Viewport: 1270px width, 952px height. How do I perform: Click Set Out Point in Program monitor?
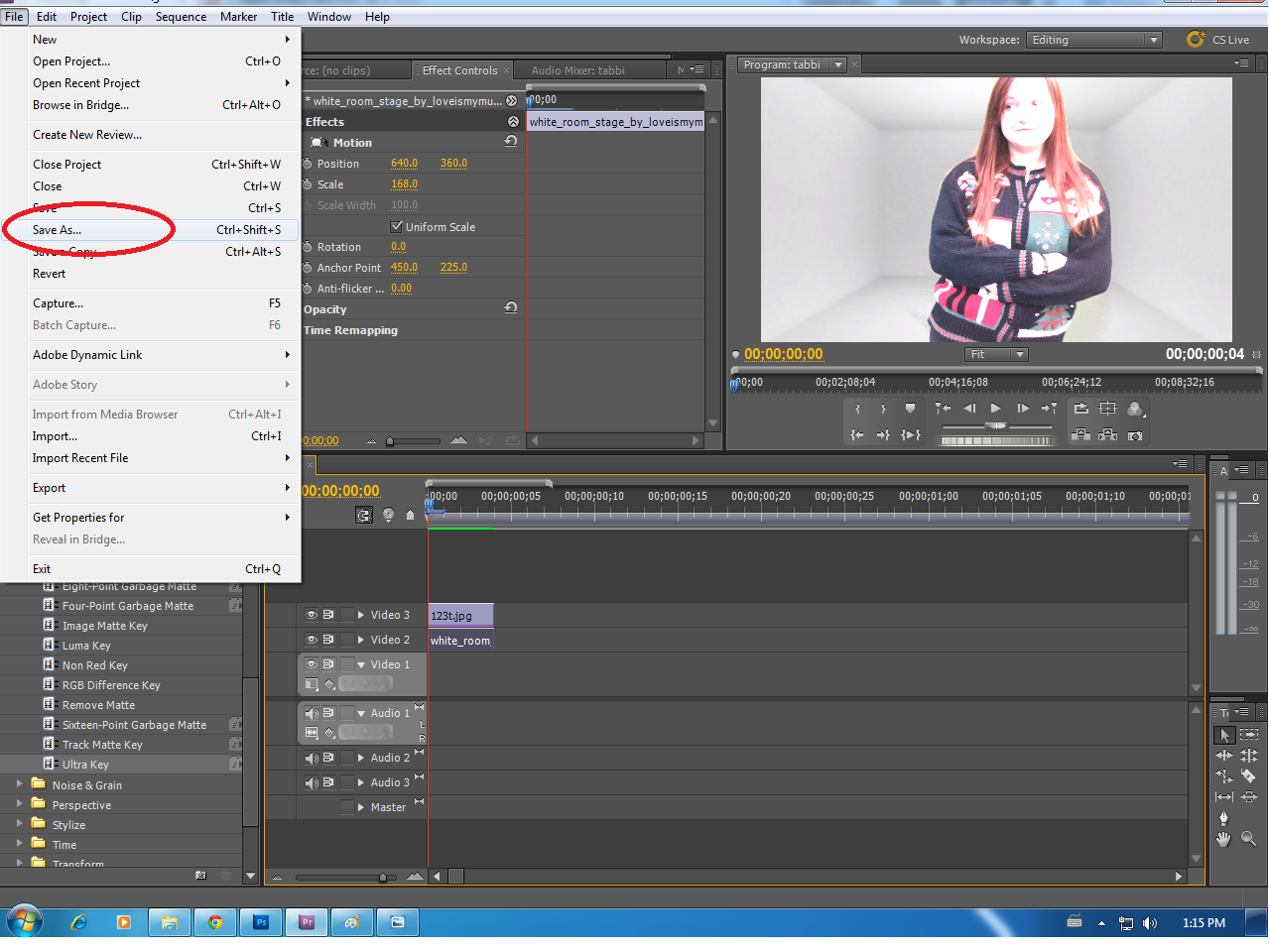pyautogui.click(x=883, y=409)
